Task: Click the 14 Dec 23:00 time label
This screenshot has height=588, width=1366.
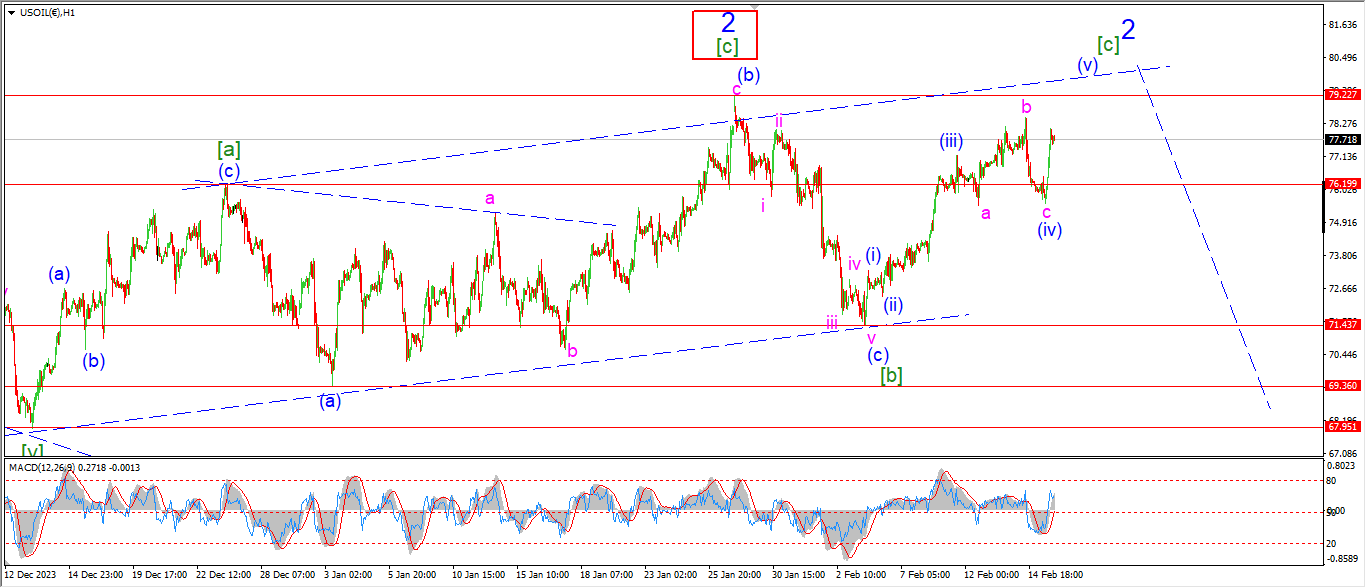Action: coord(96,575)
